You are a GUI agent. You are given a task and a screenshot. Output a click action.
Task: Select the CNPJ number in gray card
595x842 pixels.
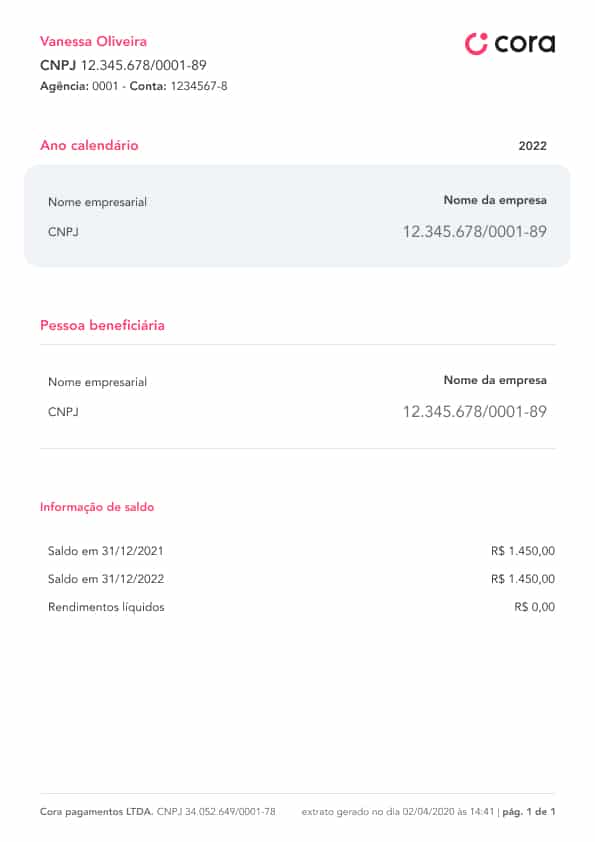tap(475, 231)
